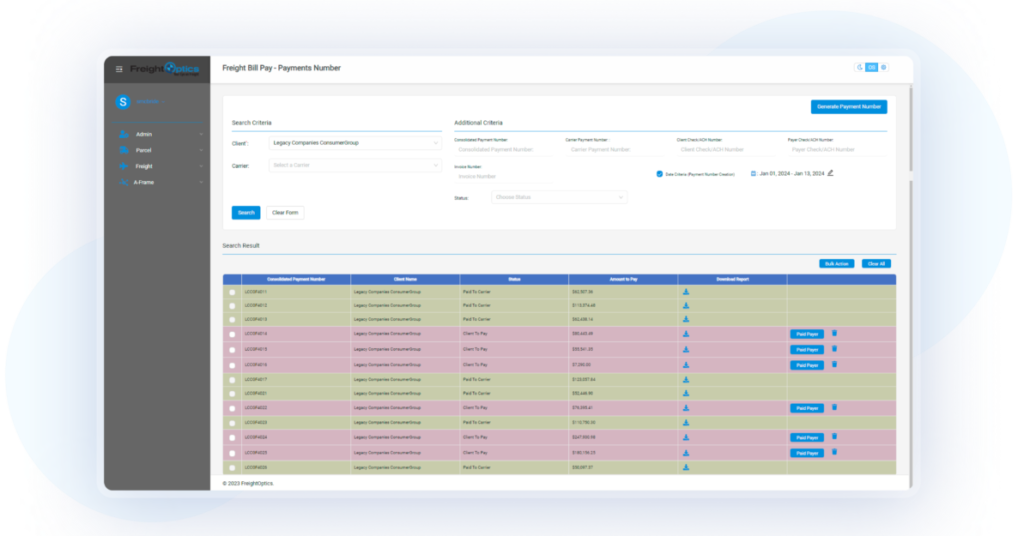The image size is (1024, 536).
Task: Select checkbox for payment LCCGP4011
Action: pyautogui.click(x=232, y=292)
